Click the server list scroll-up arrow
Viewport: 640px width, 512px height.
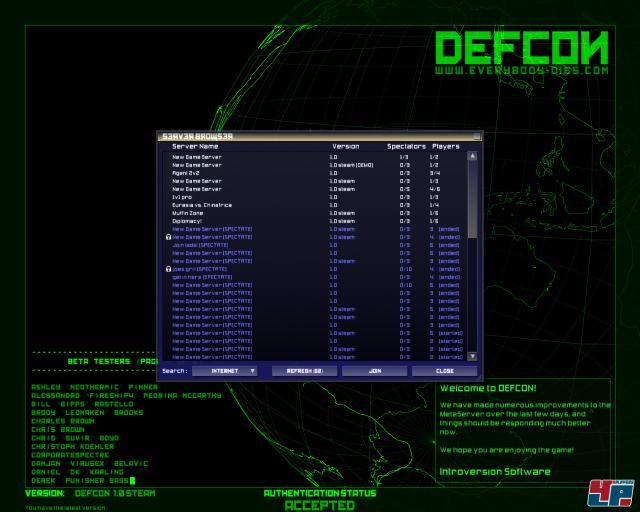pyautogui.click(x=472, y=156)
